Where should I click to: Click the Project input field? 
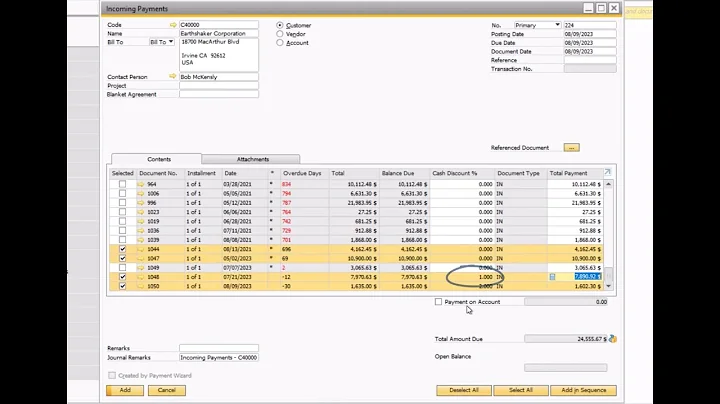point(219,85)
